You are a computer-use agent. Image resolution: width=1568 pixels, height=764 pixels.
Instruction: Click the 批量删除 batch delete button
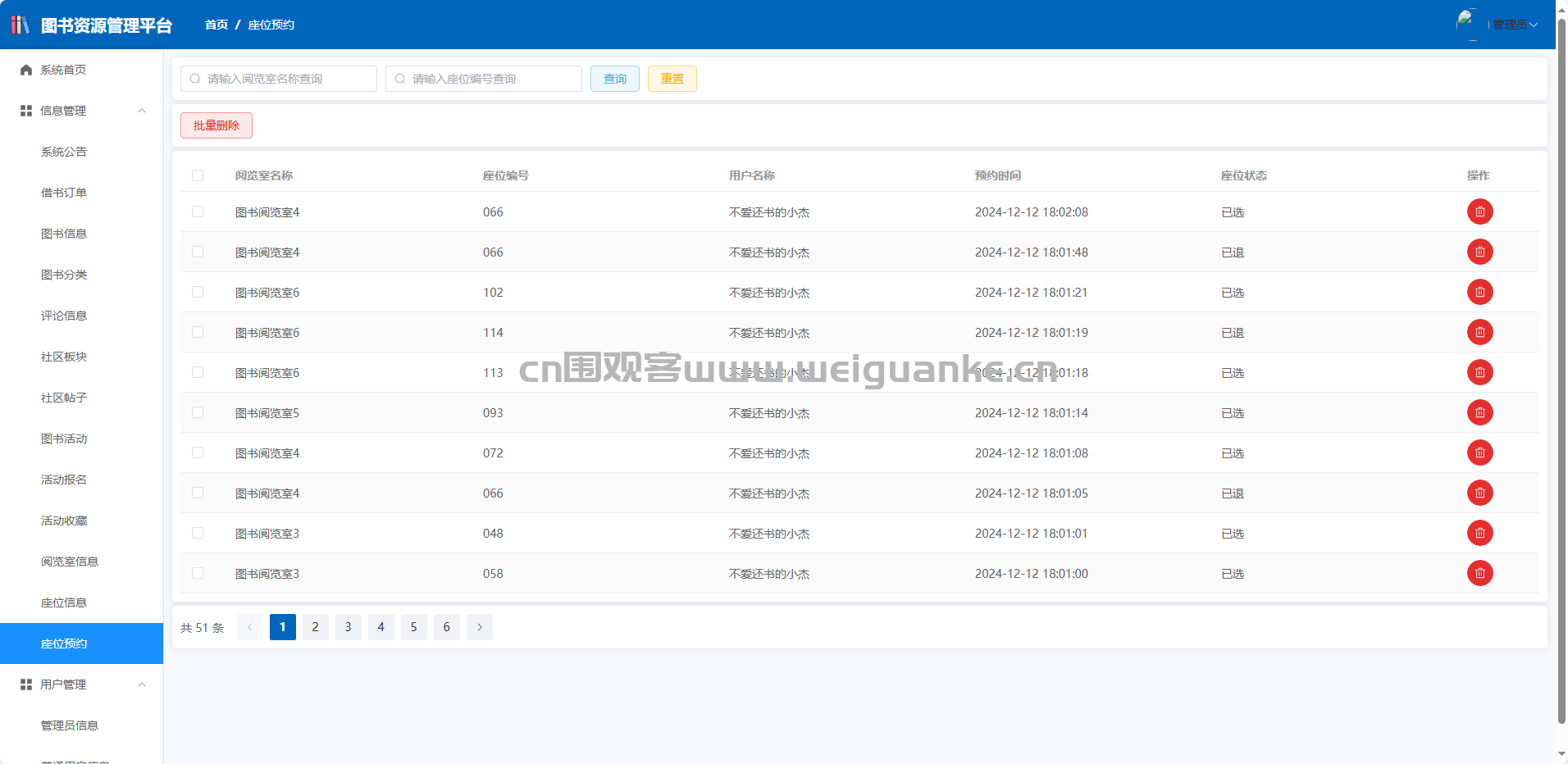[217, 125]
